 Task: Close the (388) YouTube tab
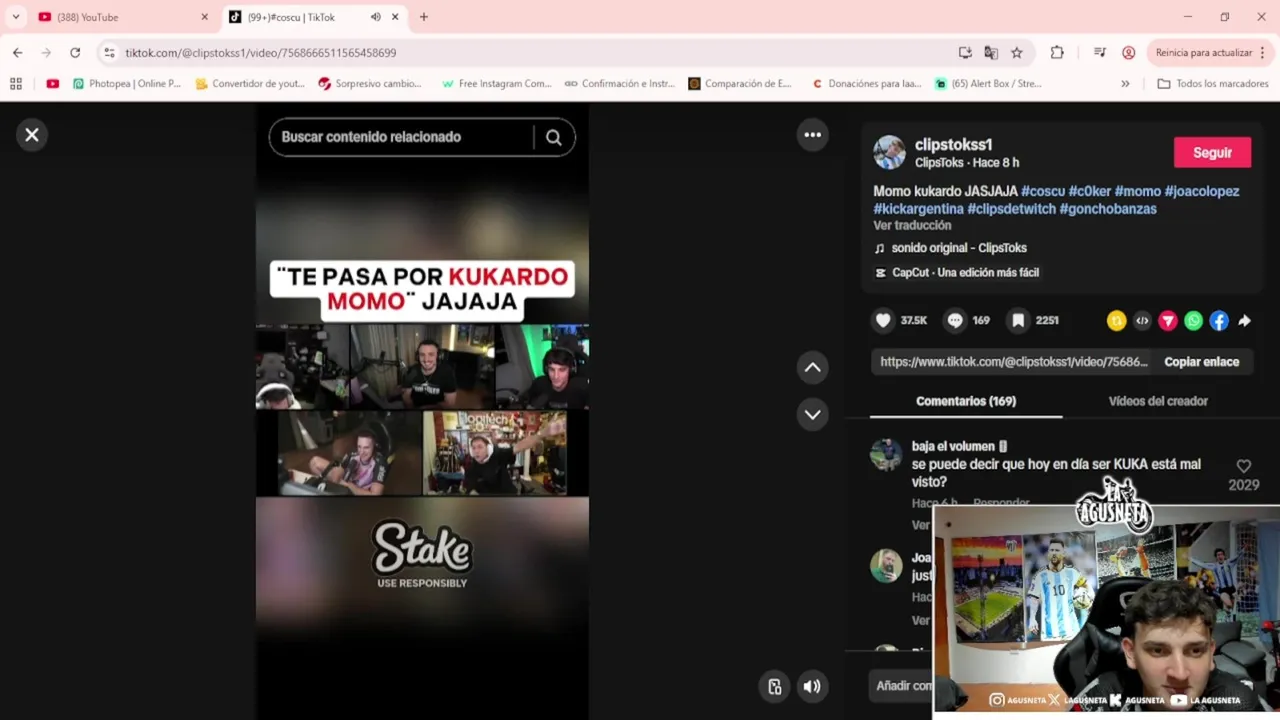[204, 17]
